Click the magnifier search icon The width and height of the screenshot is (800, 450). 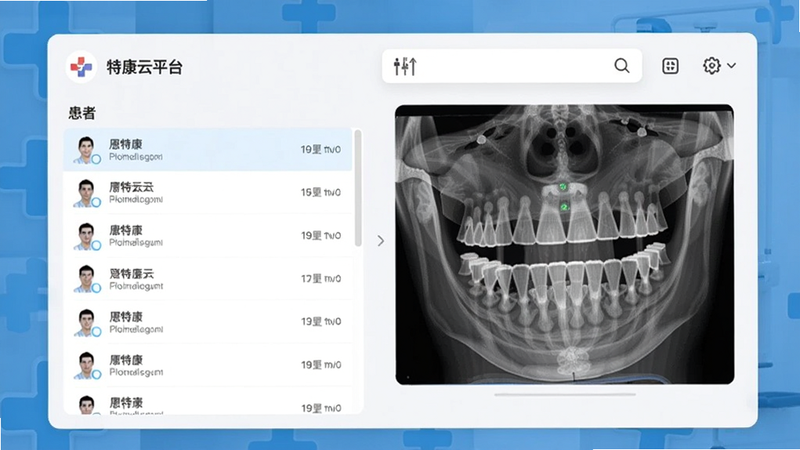[x=621, y=65]
